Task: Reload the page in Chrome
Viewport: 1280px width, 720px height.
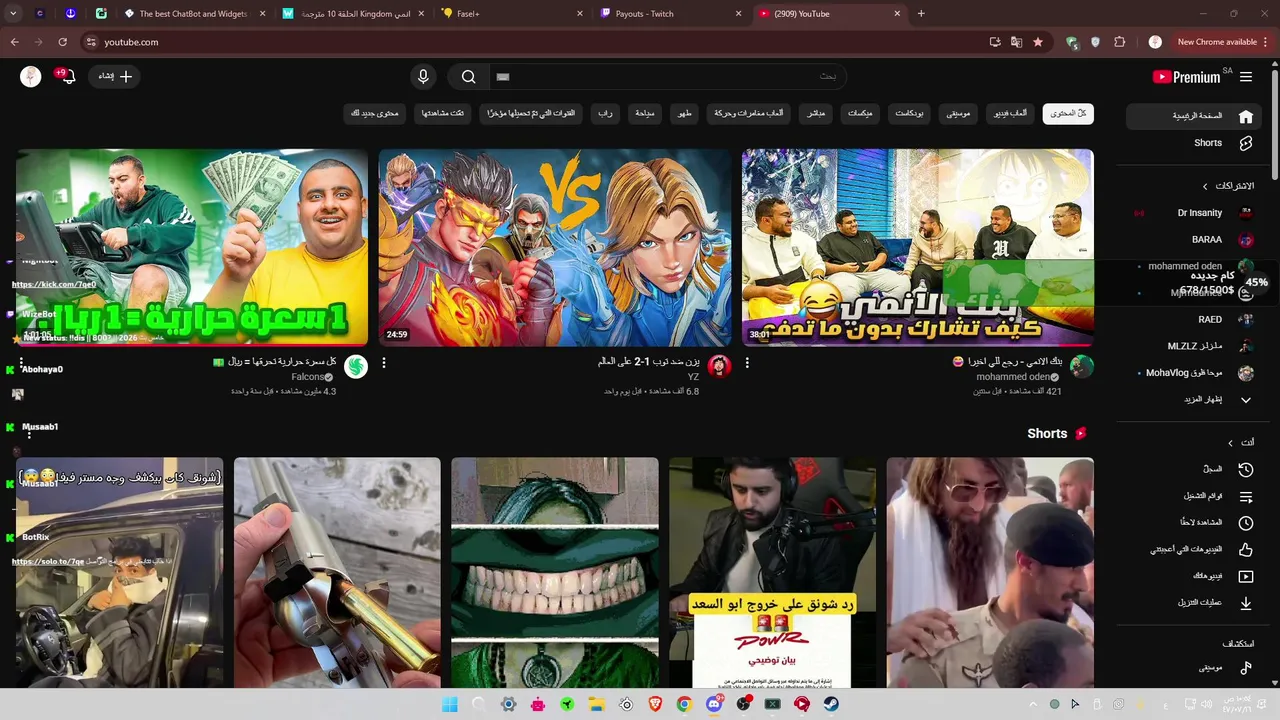Action: click(x=62, y=42)
